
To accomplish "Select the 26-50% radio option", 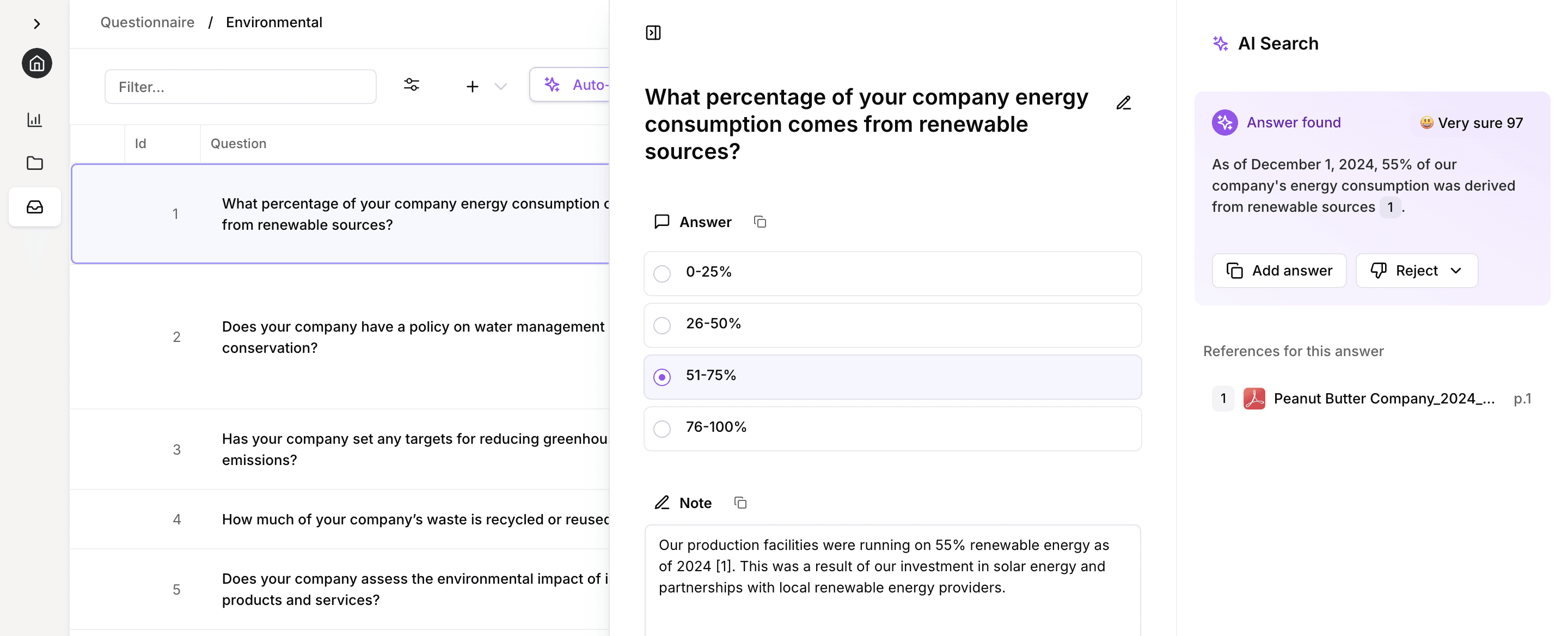I will pos(661,325).
